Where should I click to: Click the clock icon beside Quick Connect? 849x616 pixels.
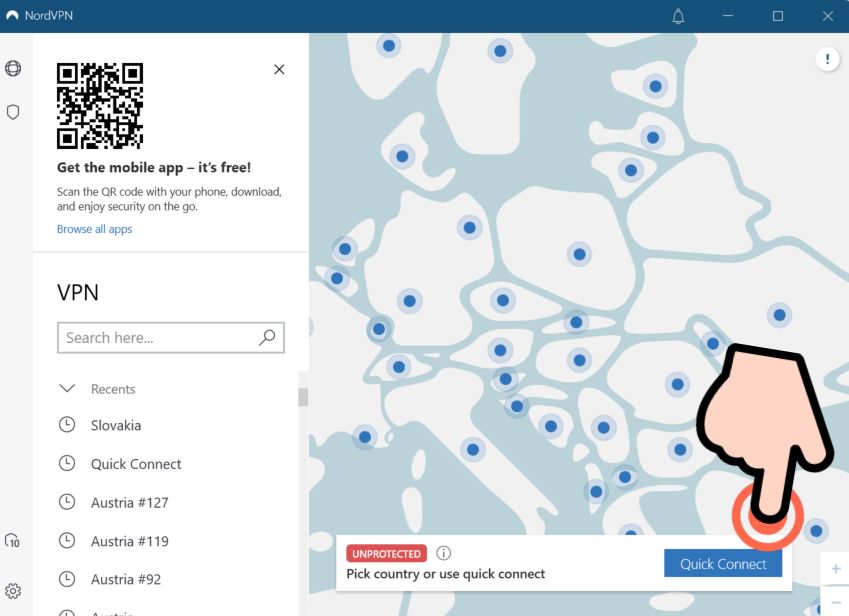click(x=67, y=463)
